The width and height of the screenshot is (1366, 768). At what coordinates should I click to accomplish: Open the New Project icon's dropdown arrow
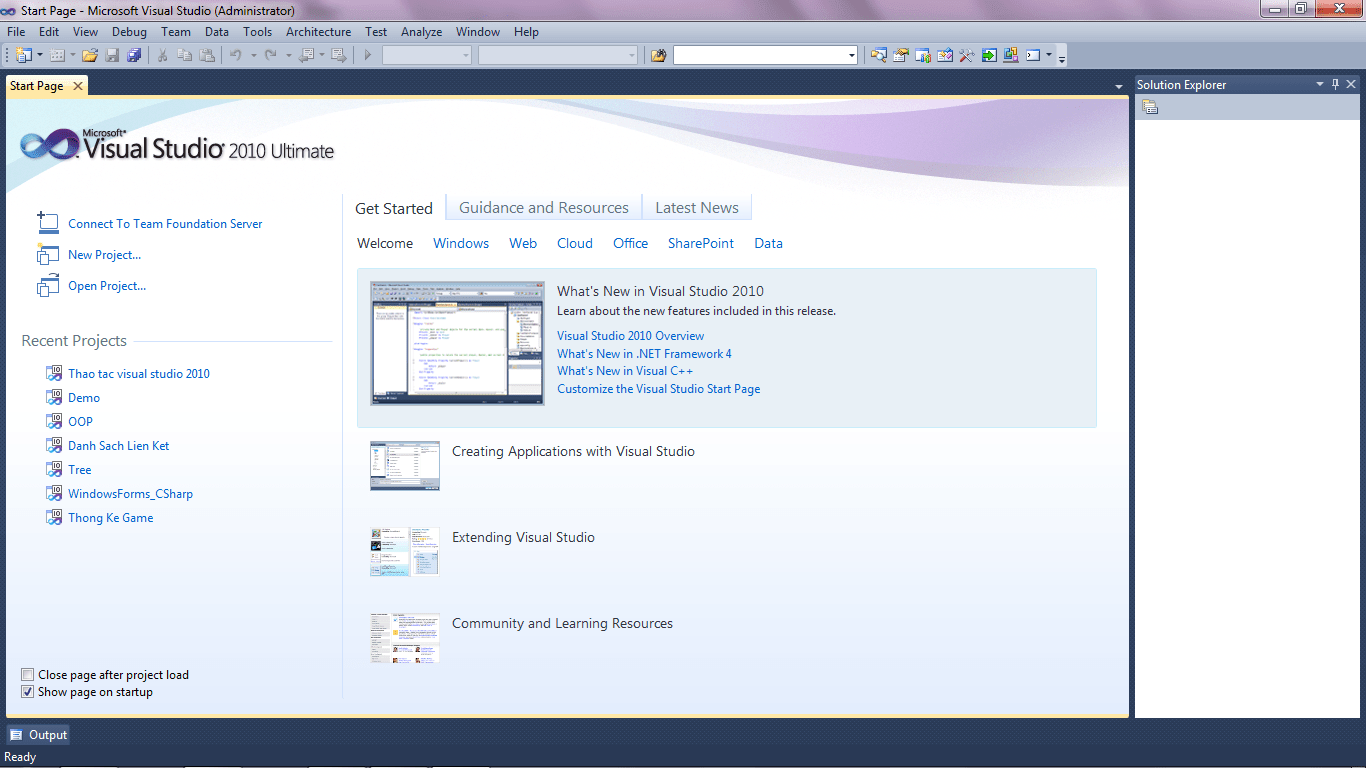(x=38, y=55)
